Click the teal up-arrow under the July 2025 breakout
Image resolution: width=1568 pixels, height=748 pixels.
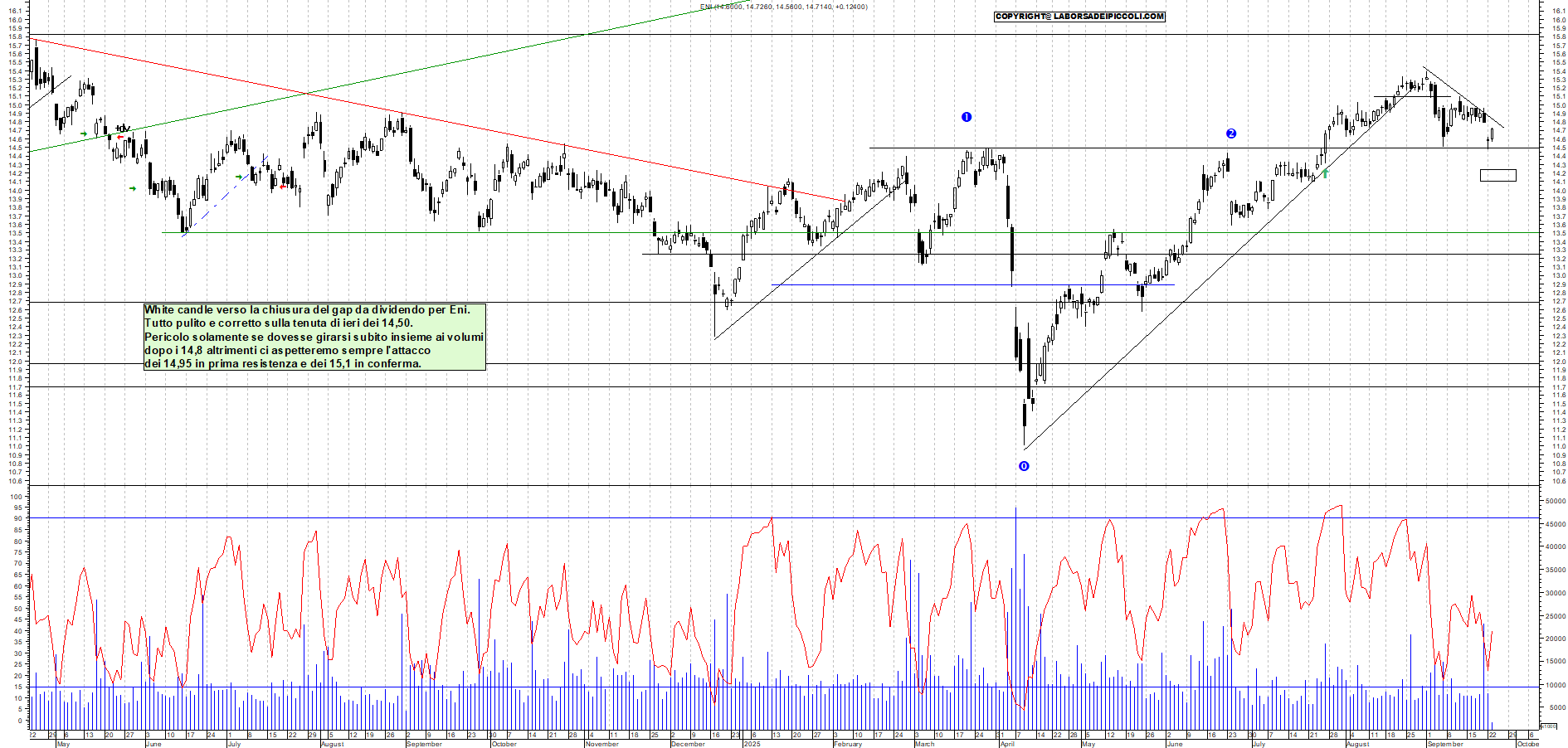[x=1325, y=172]
